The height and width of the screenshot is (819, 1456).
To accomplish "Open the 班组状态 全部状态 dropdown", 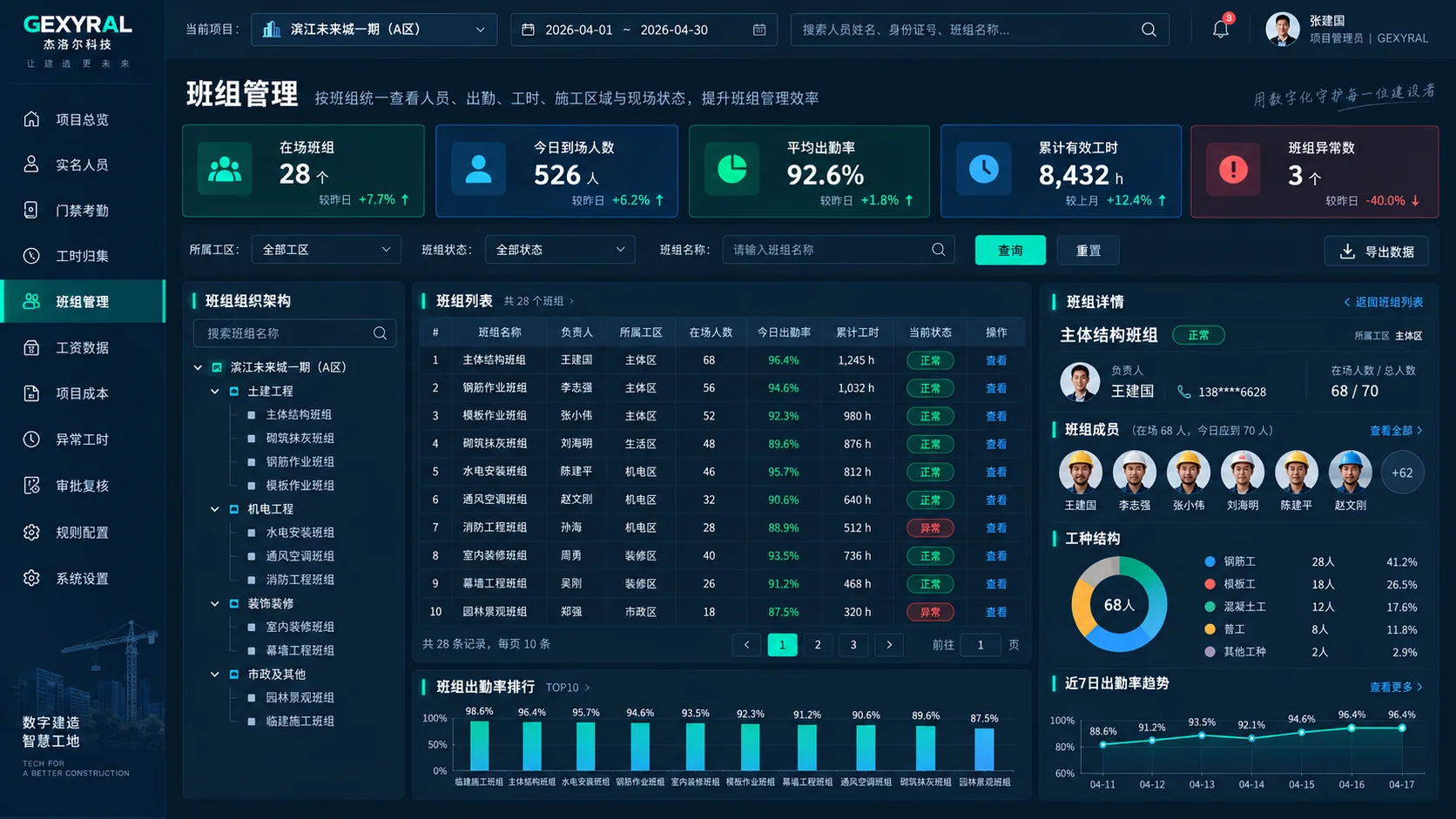I will click(560, 250).
